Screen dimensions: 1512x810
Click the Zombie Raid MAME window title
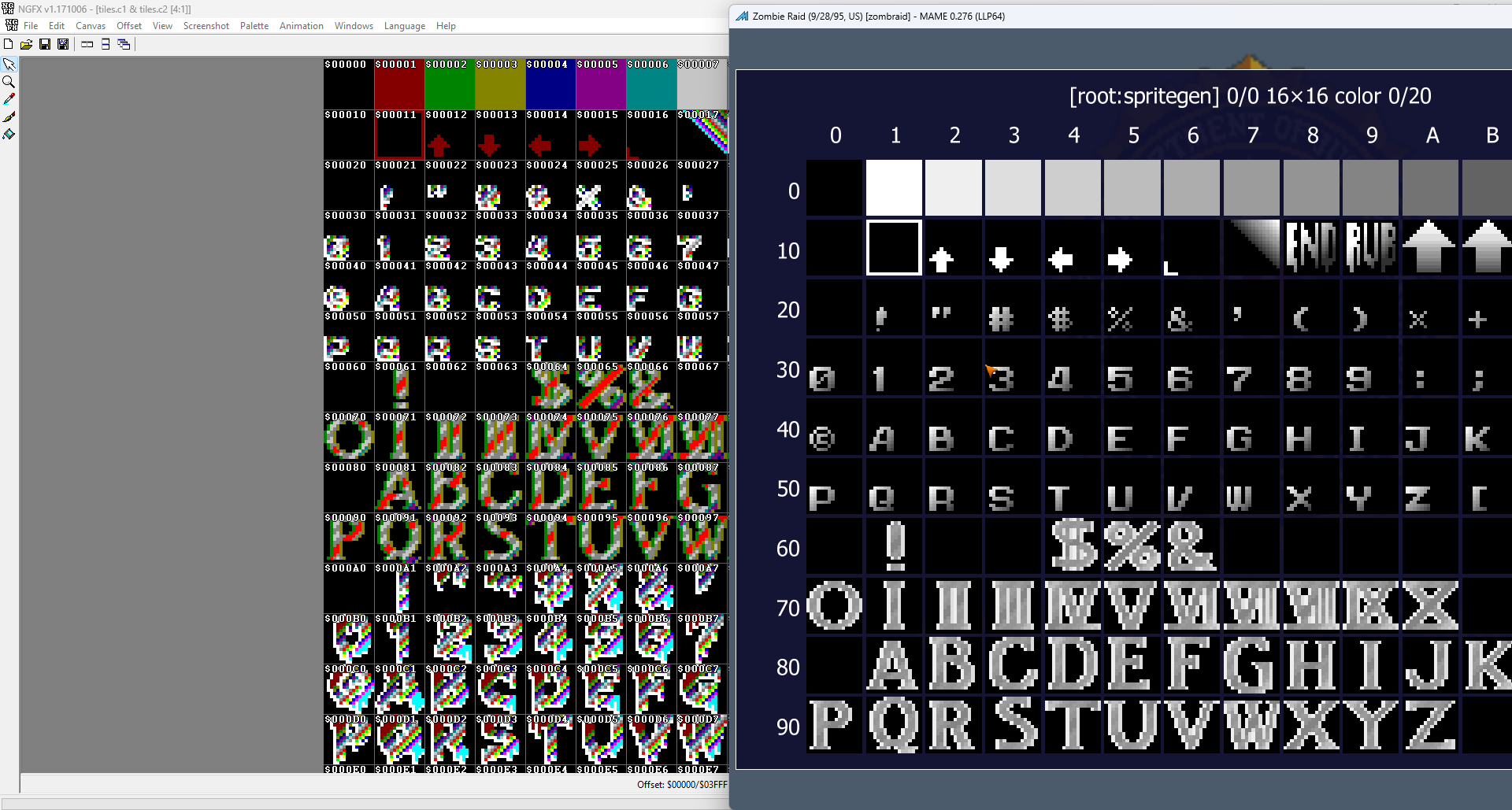click(878, 16)
